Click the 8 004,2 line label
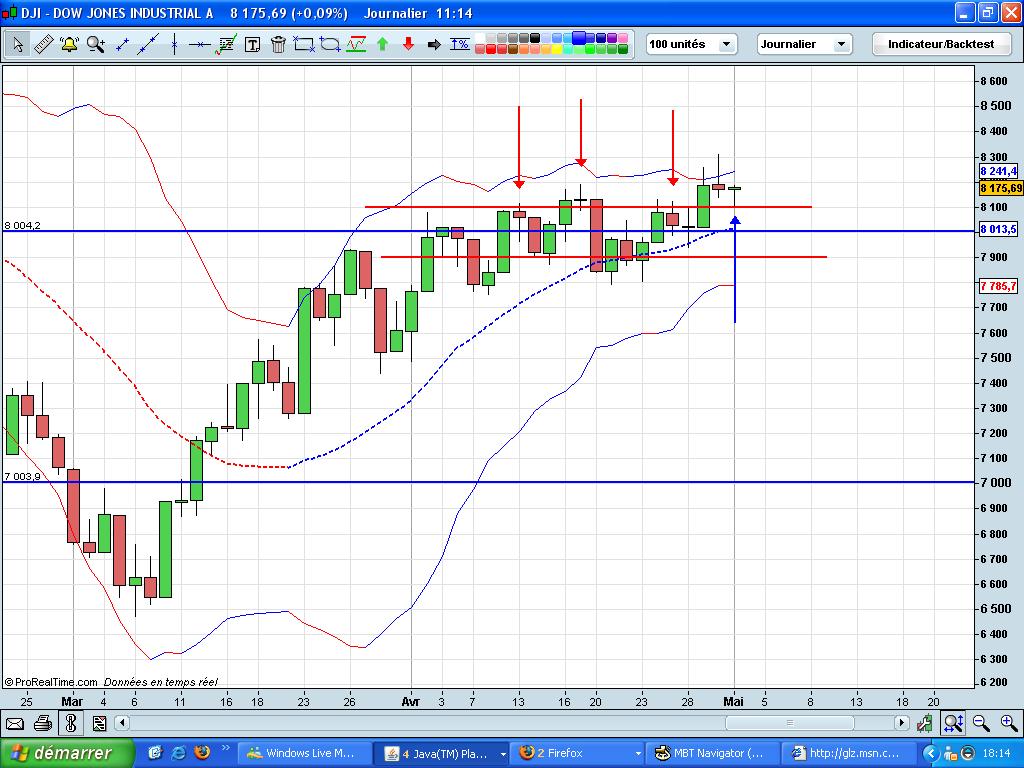1024x768 pixels. [x=22, y=225]
